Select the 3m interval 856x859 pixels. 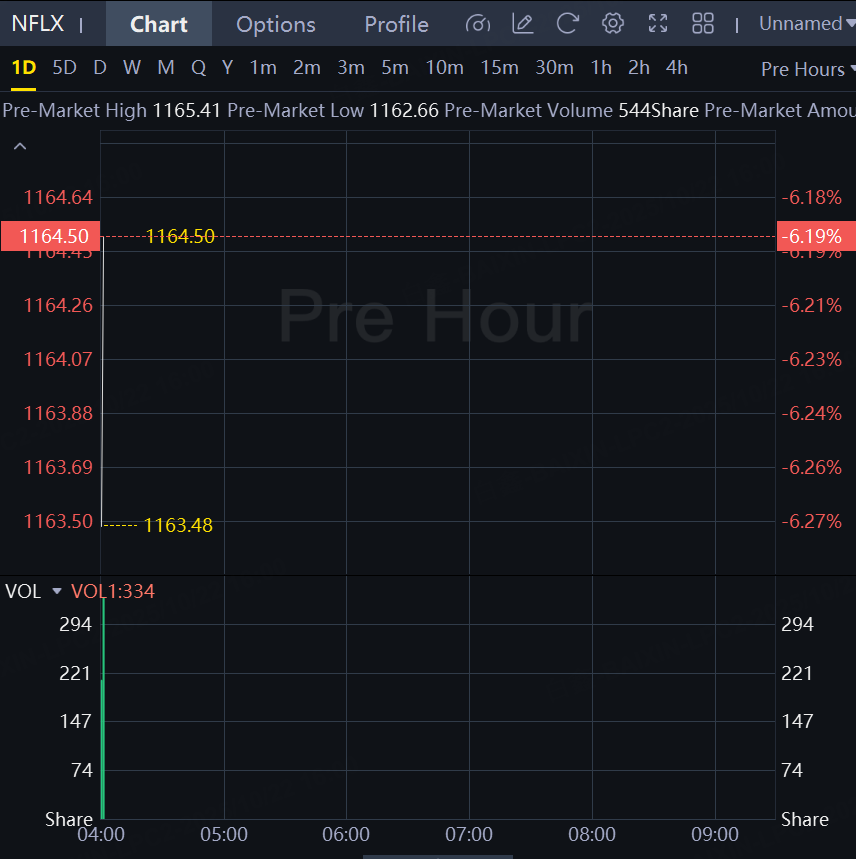coord(351,68)
